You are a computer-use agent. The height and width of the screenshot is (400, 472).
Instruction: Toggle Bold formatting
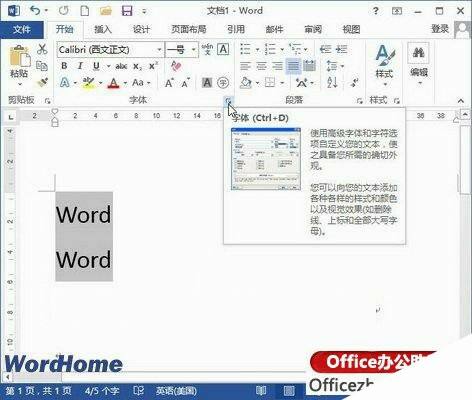[x=64, y=66]
